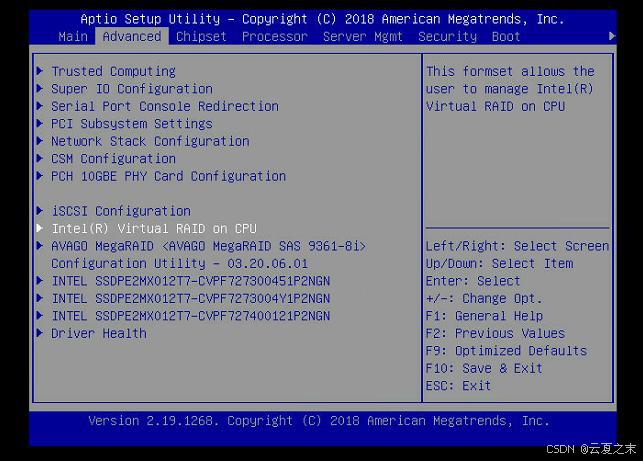Click the 'Up/Down: Select Item' hint
Viewport: 643px width, 461px height.
pos(499,264)
